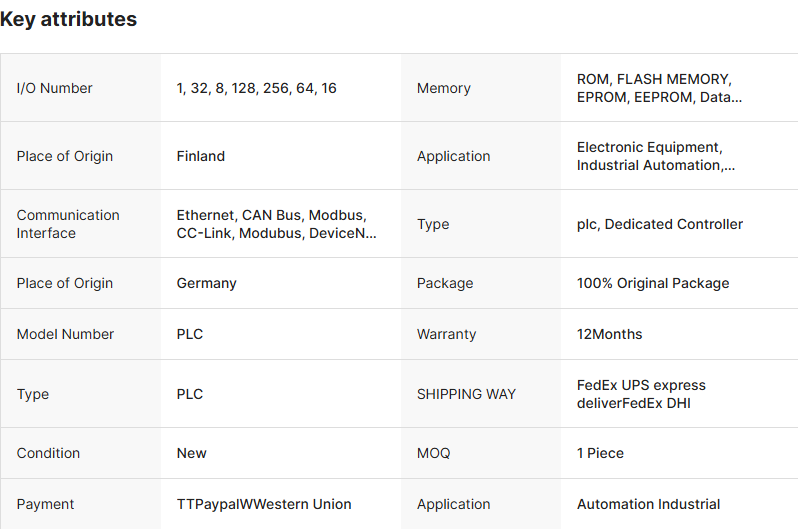Screen dimensions: 798x529
Task: Click the truncated Memory value starting with ROM
Action: [x=659, y=88]
